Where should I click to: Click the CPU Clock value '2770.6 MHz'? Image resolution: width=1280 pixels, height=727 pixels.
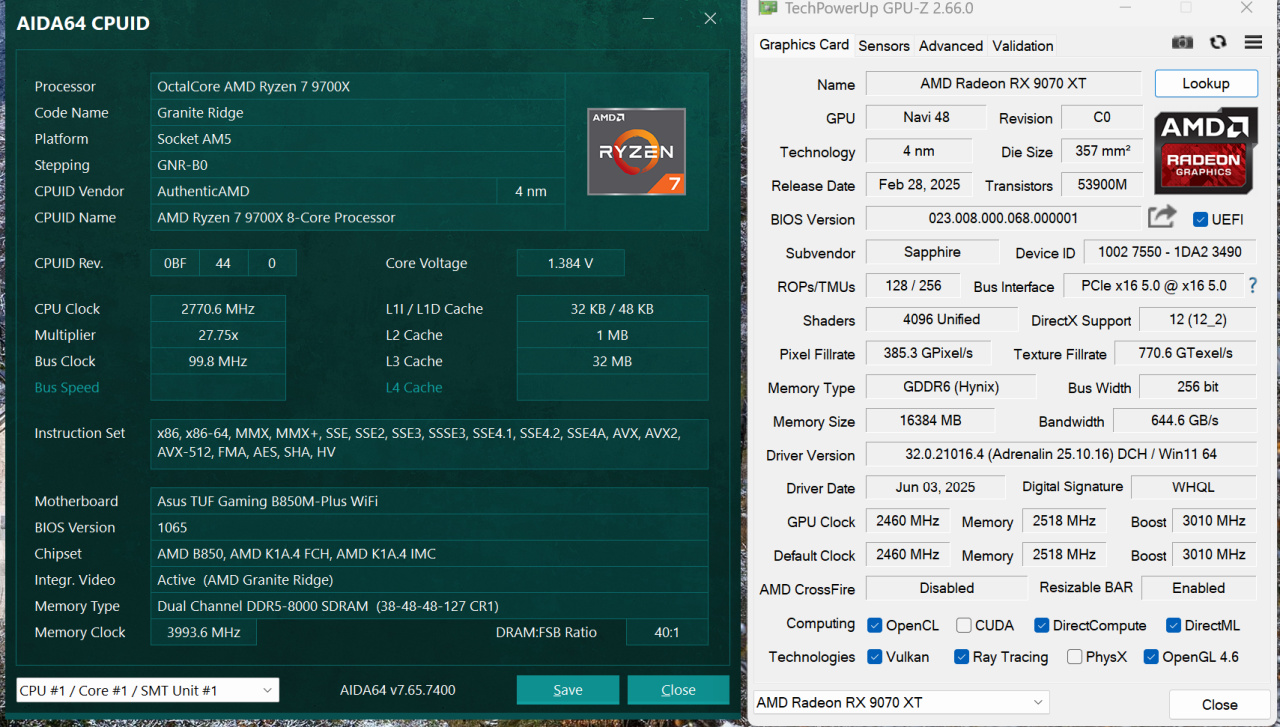click(x=218, y=309)
